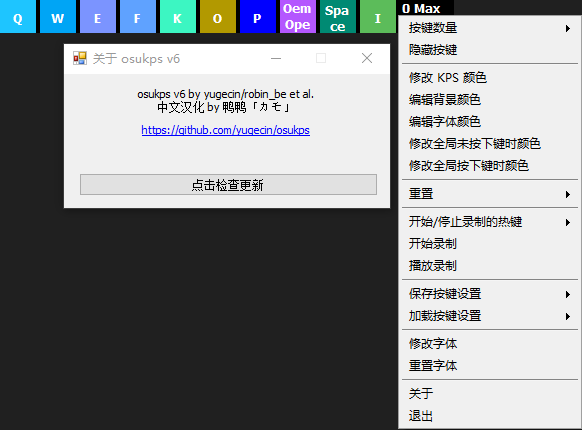
Task: Click the F key tile
Action: pos(138,16)
